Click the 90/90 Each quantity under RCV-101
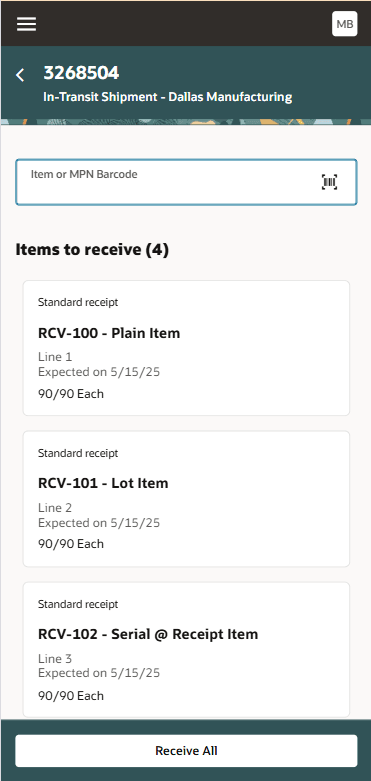The height and width of the screenshot is (781, 371). (x=71, y=544)
